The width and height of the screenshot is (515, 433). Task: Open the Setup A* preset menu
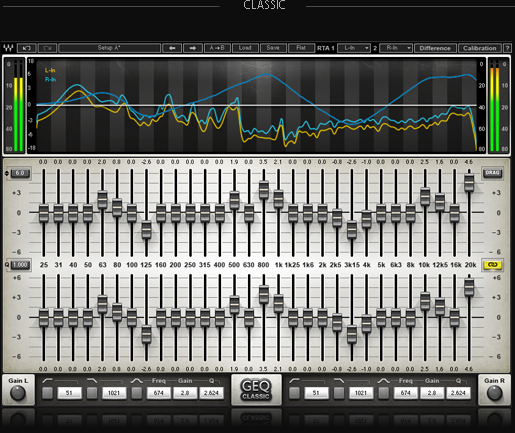point(109,48)
